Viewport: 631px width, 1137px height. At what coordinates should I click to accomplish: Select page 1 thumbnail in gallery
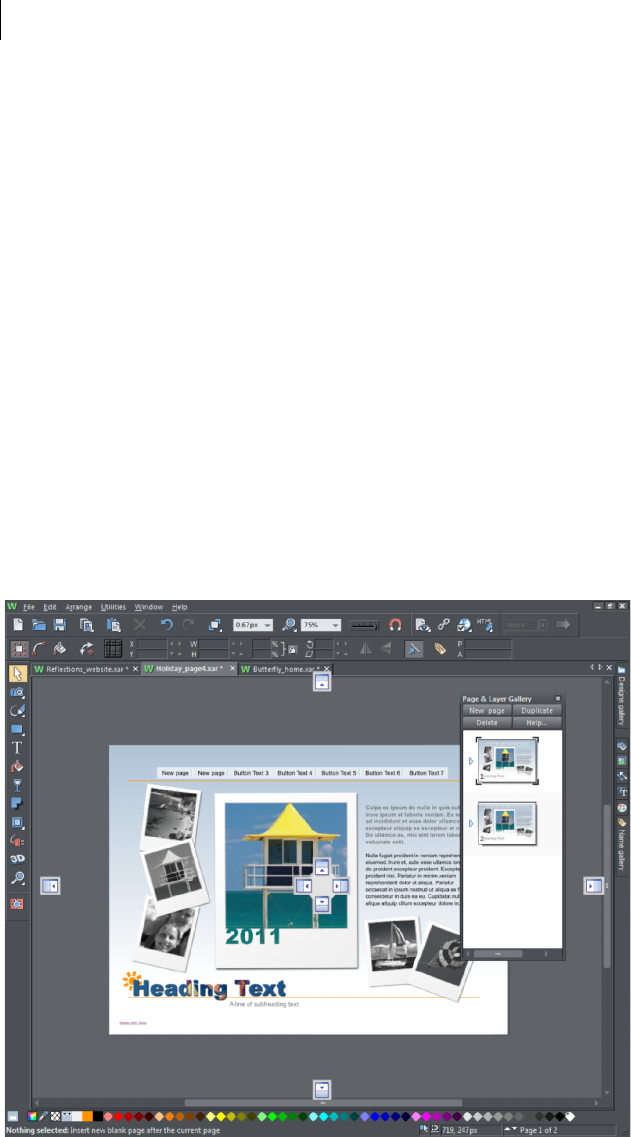point(507,761)
